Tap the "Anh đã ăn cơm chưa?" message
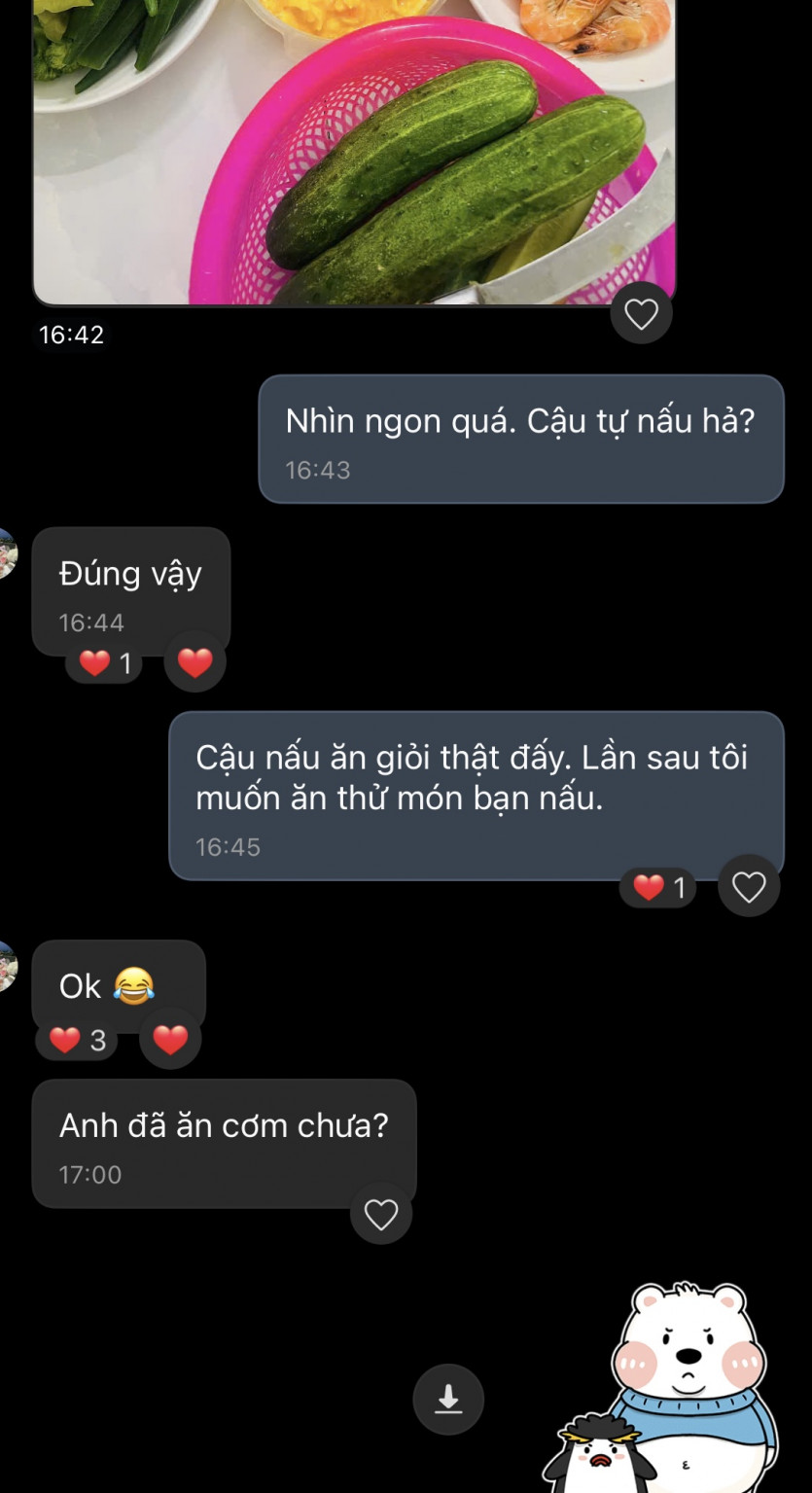Screen dimensions: 812x1493 (x=224, y=1143)
